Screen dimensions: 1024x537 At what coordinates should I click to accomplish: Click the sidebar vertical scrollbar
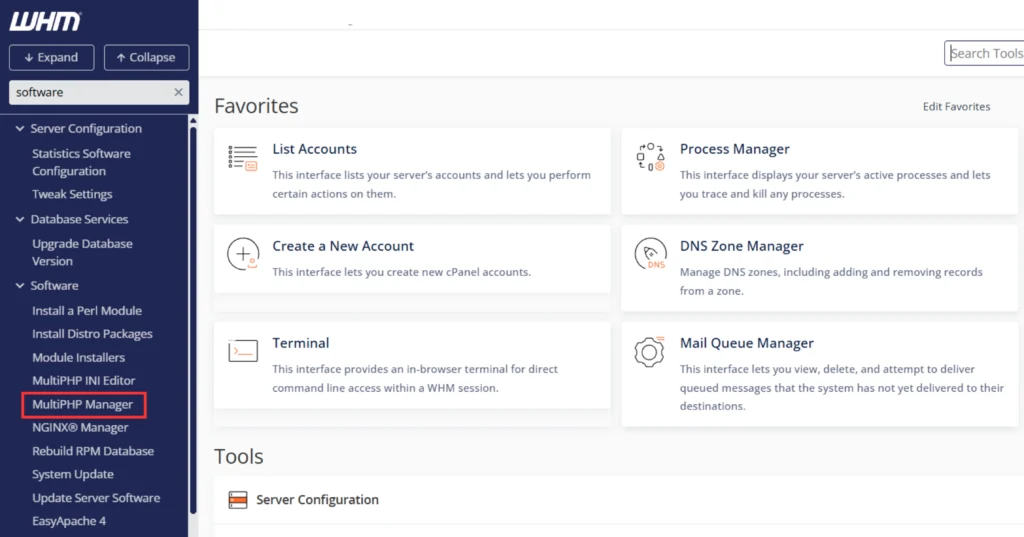[x=193, y=320]
